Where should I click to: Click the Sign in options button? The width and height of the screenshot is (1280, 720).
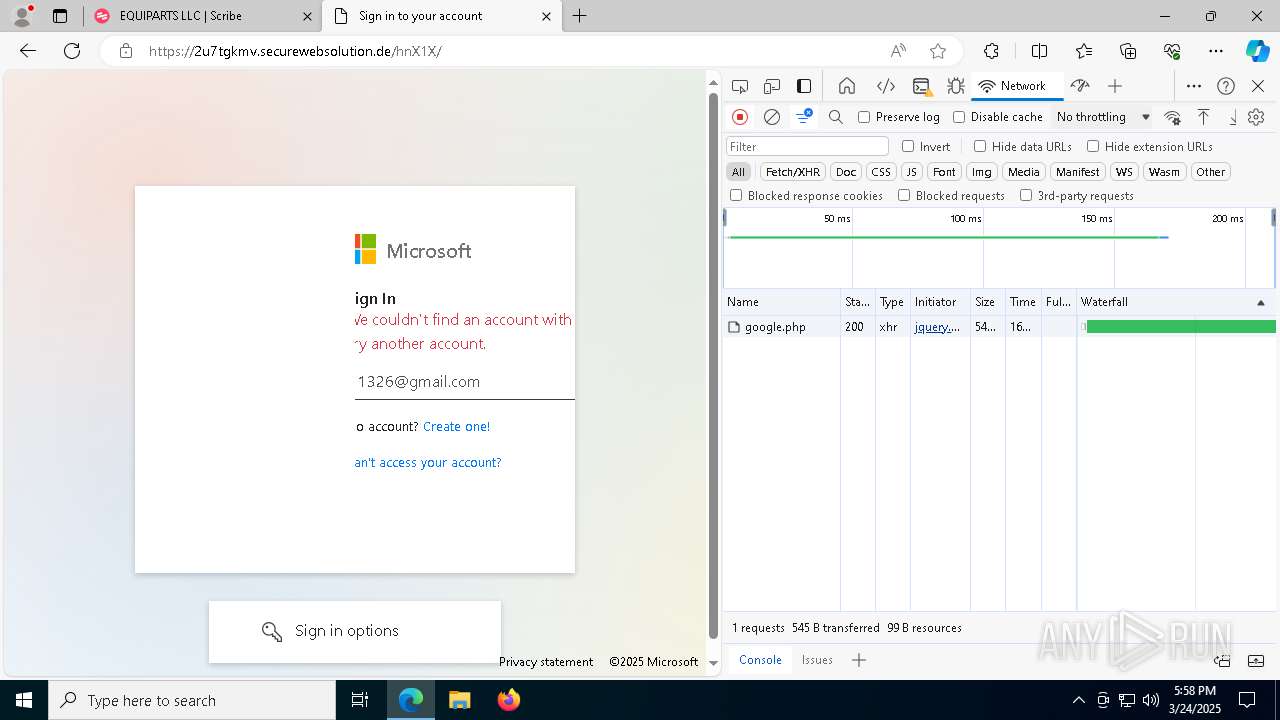[355, 631]
